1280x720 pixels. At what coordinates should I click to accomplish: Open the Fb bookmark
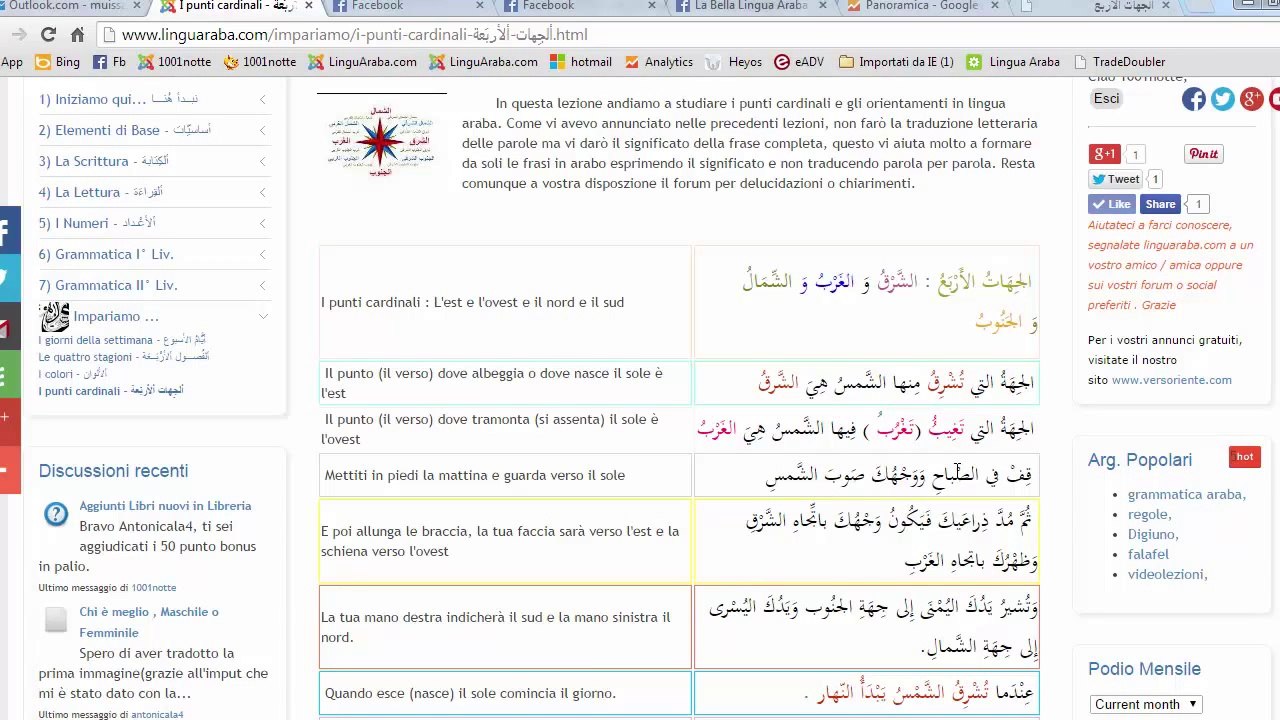pos(109,62)
